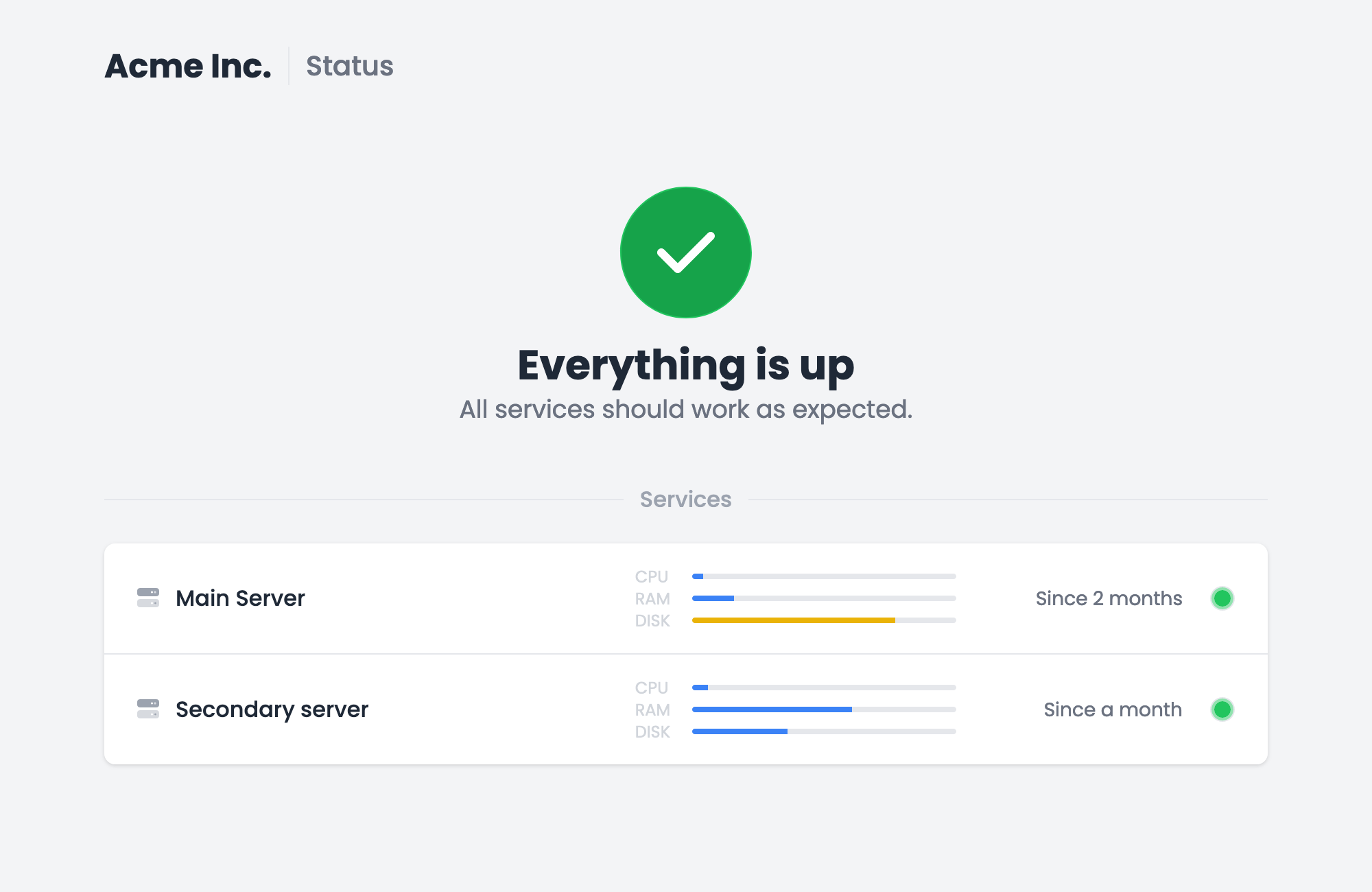The image size is (1372, 892).
Task: Click the 'Since a month' uptime link
Action: coord(1112,709)
